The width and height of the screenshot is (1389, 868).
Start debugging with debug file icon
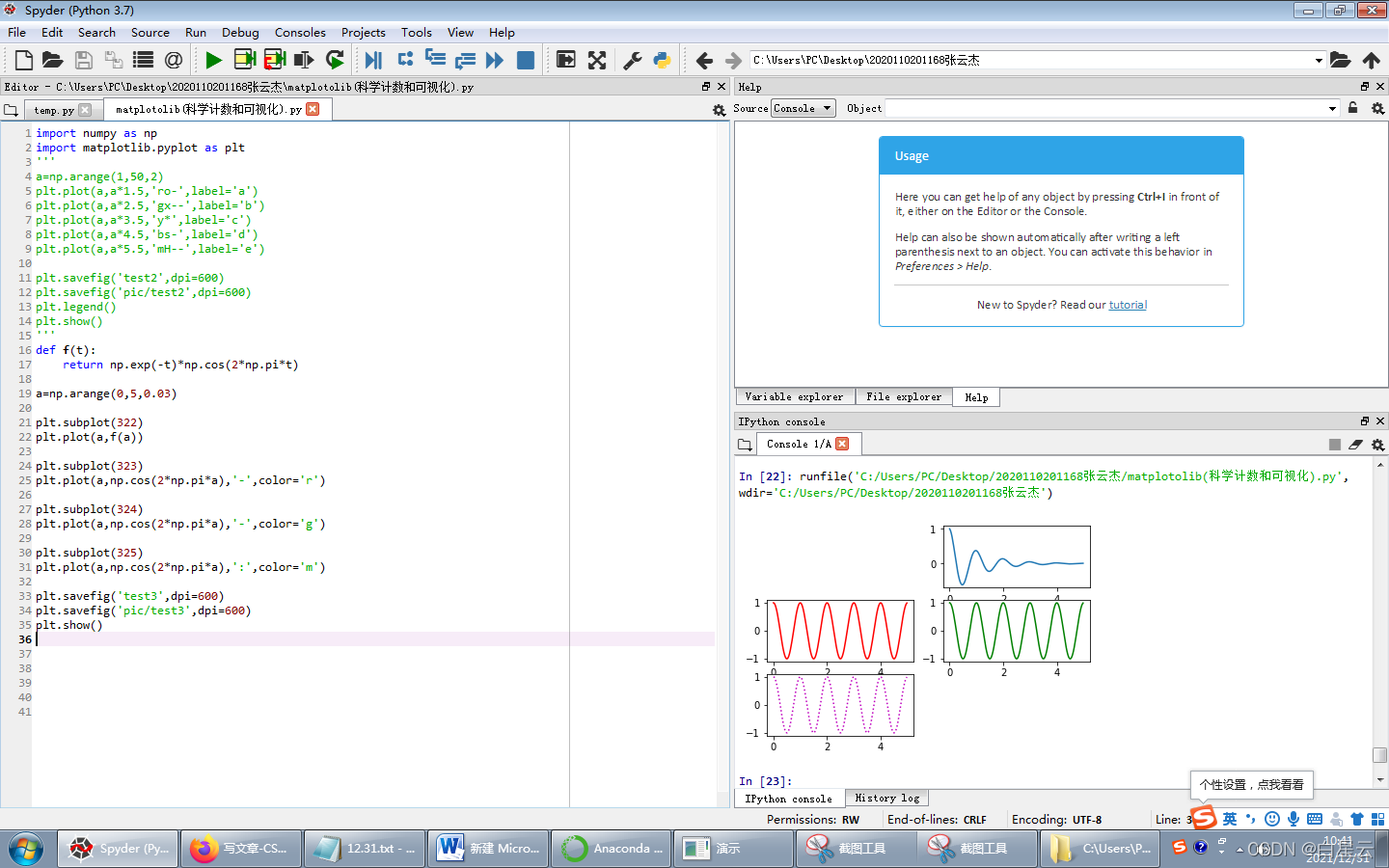[374, 60]
